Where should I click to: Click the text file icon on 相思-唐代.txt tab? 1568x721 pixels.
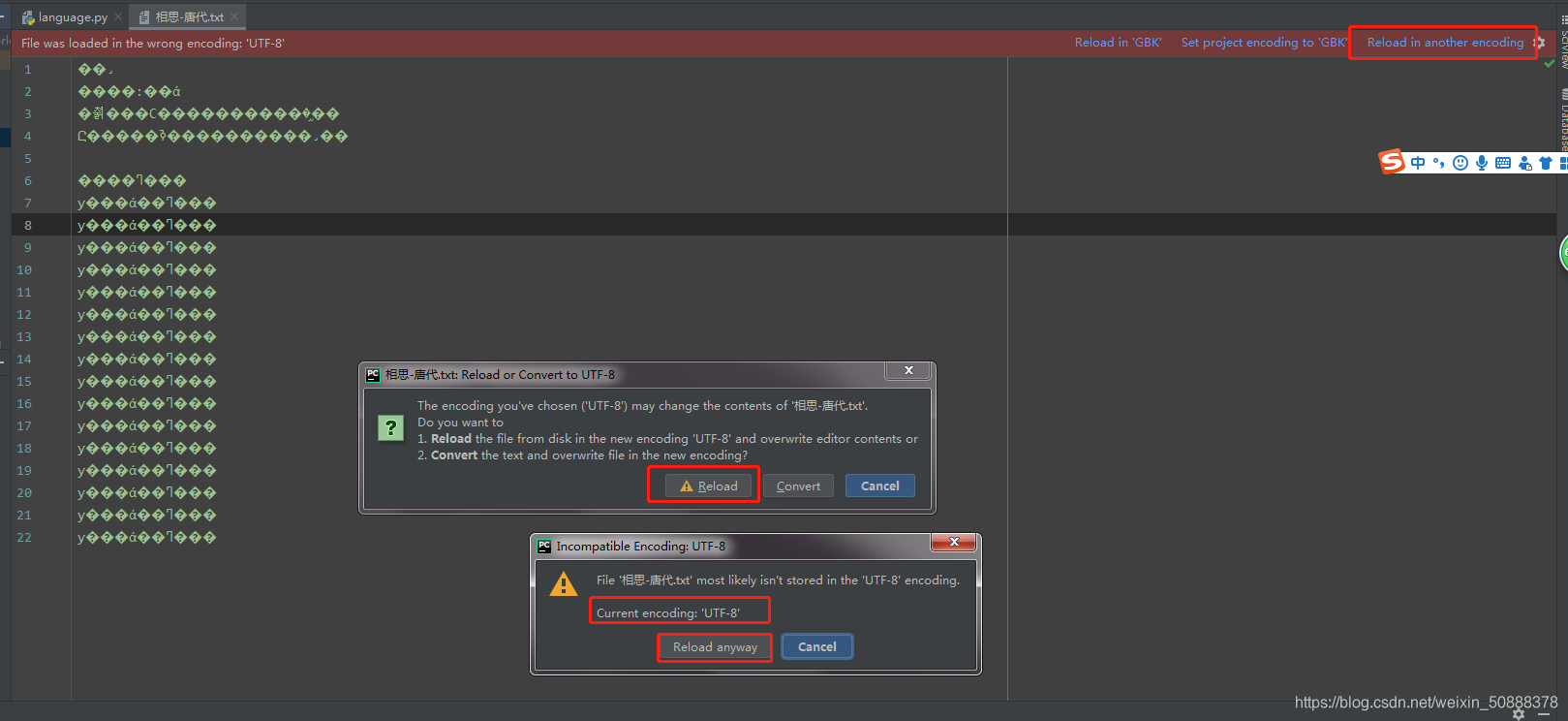[144, 17]
